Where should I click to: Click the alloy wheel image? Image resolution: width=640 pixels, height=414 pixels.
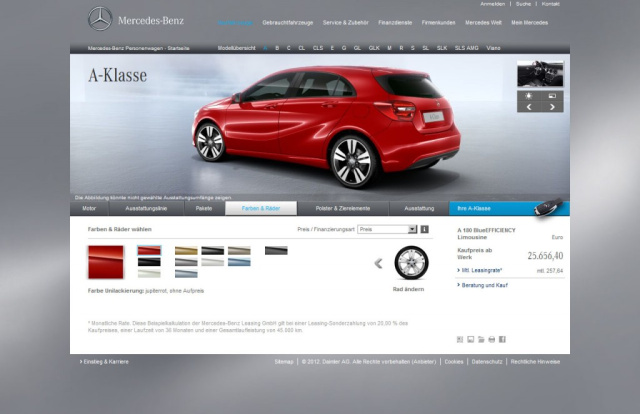click(x=408, y=263)
